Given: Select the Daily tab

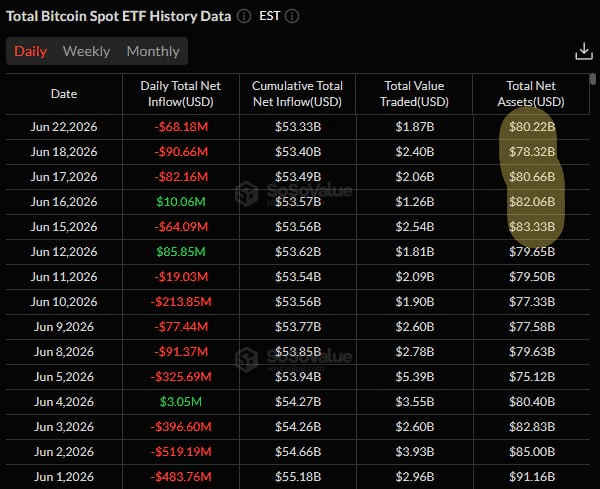Looking at the screenshot, I should coord(31,51).
